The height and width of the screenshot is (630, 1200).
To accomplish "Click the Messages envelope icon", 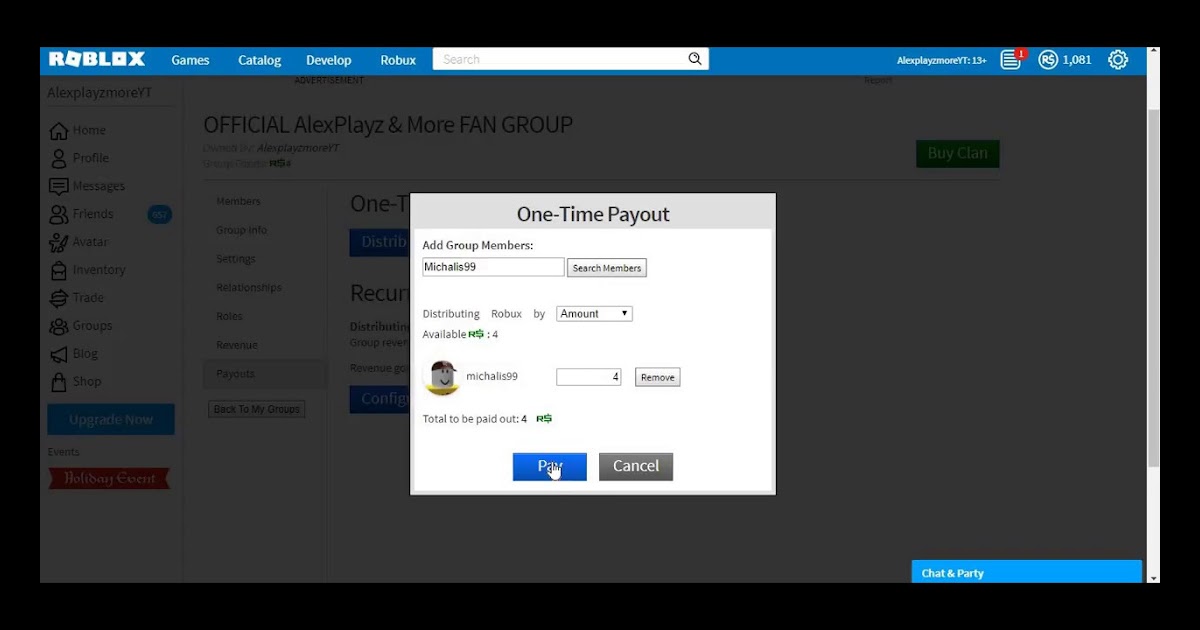I will click(x=59, y=186).
